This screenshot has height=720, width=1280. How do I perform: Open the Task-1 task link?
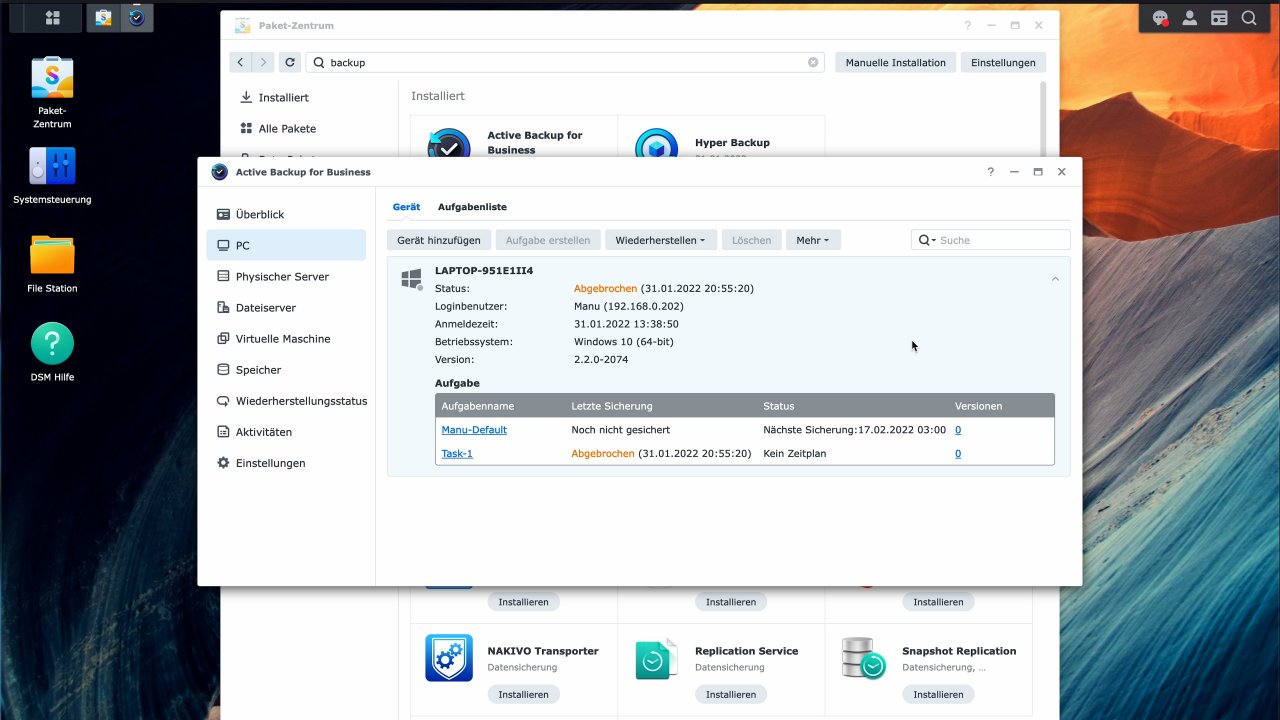coord(457,454)
